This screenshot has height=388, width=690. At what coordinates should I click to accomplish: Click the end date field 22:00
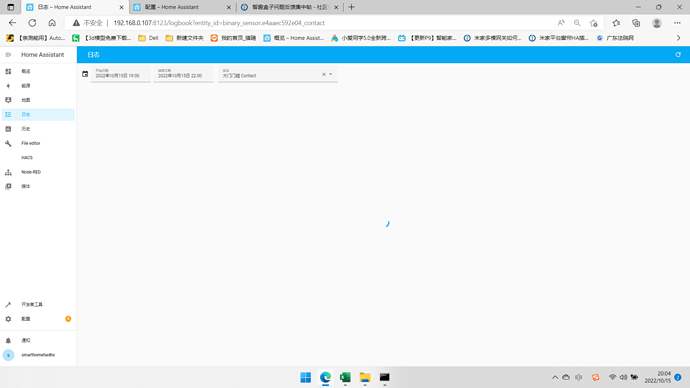183,74
